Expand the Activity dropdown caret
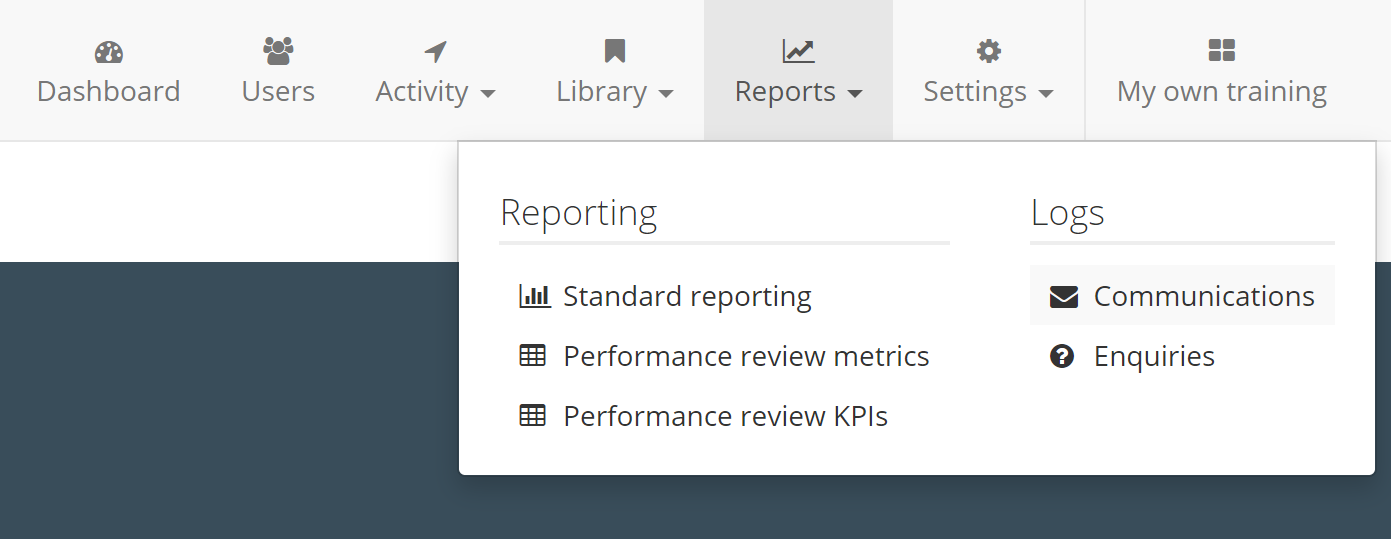1391x539 pixels. pyautogui.click(x=488, y=94)
